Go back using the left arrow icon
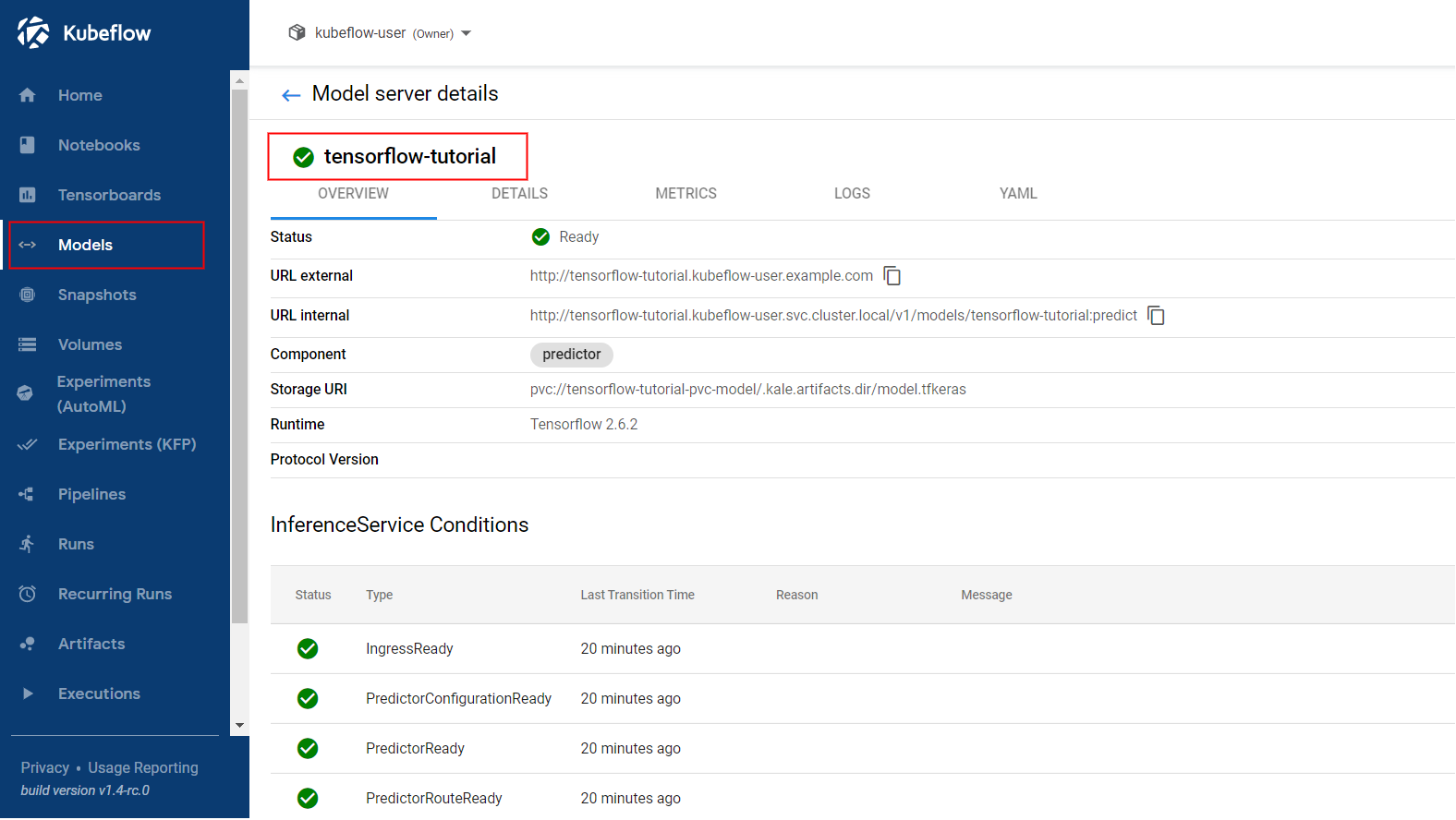The height and width of the screenshot is (820, 1456). [x=291, y=95]
